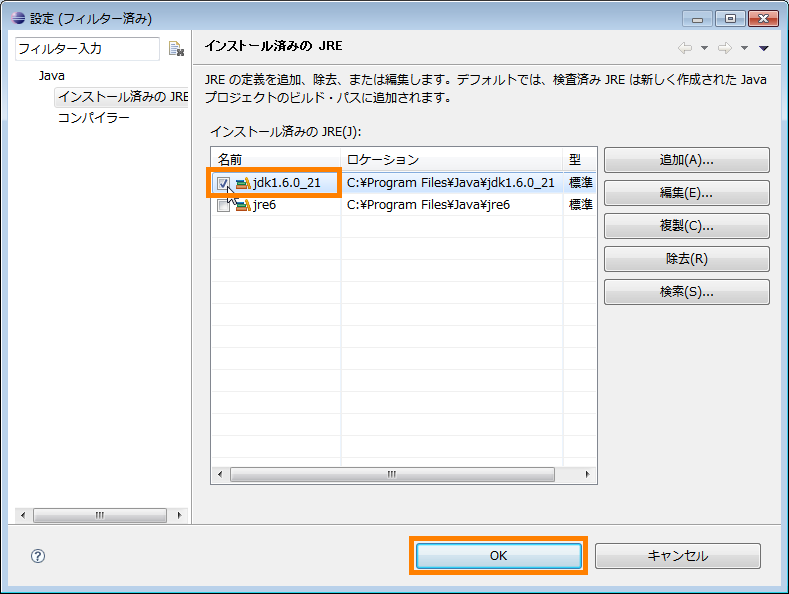Click the 複製(C)... button
The height and width of the screenshot is (594, 789).
point(687,226)
